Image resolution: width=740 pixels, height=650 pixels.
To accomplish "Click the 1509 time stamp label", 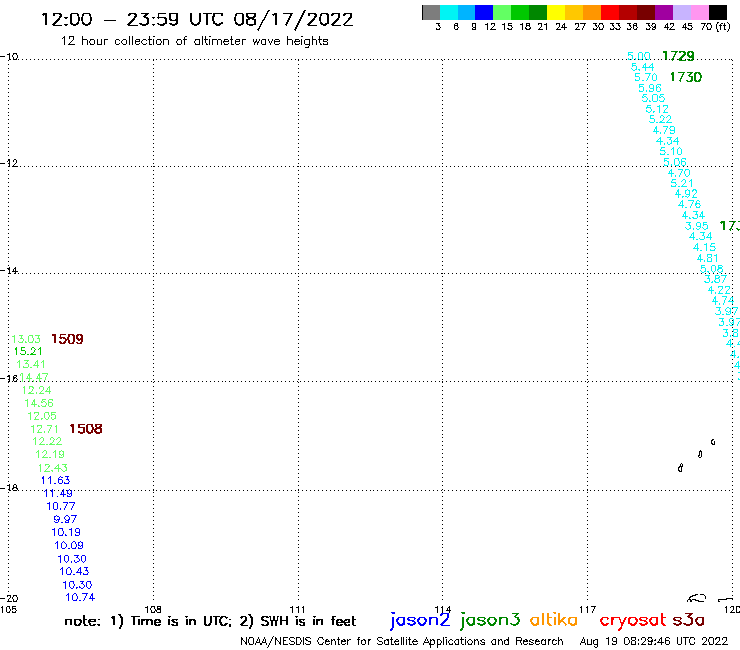I will pos(67,339).
